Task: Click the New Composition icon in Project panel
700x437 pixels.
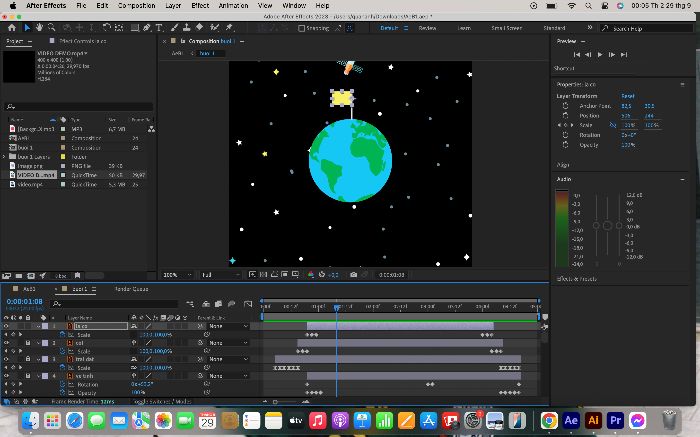Action: [31, 276]
